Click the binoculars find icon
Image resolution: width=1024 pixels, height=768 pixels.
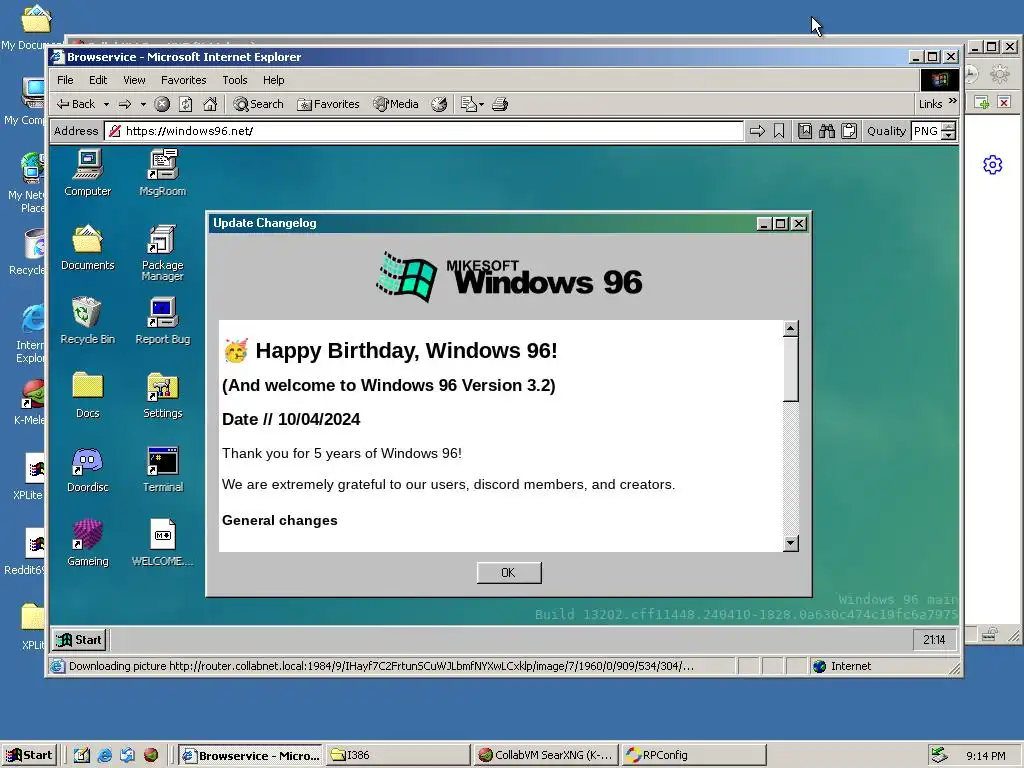827,131
